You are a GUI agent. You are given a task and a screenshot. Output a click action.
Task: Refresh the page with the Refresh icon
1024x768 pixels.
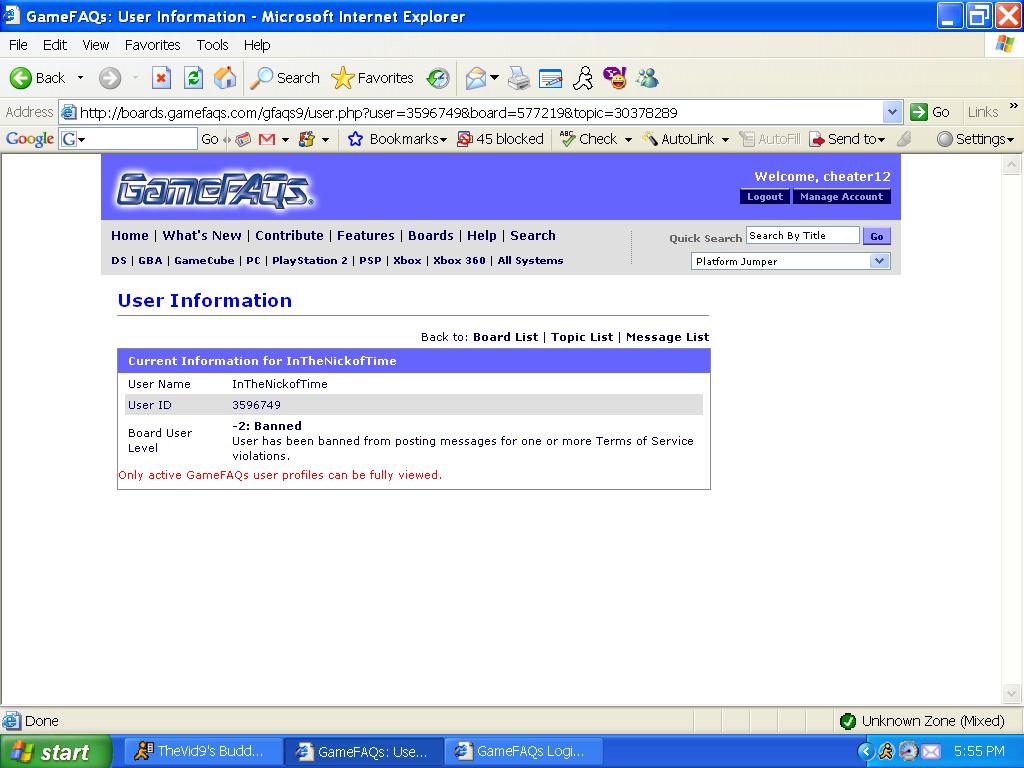(x=193, y=78)
